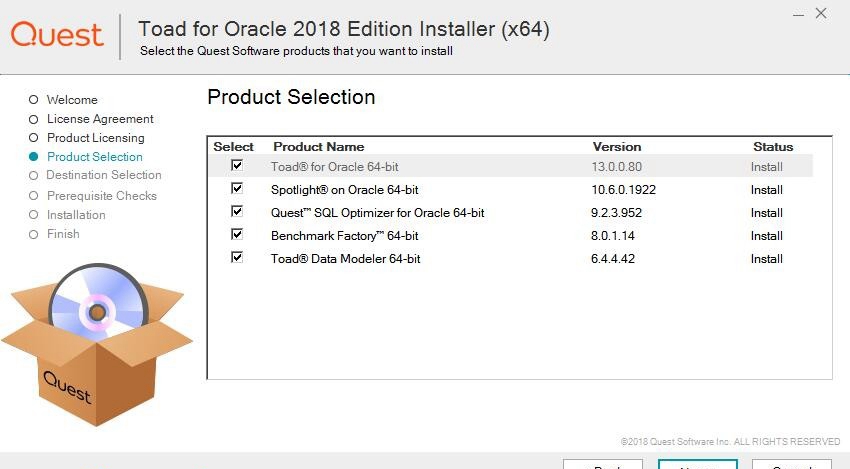This screenshot has width=850, height=469.
Task: Open the License Agreement step
Action: click(100, 119)
